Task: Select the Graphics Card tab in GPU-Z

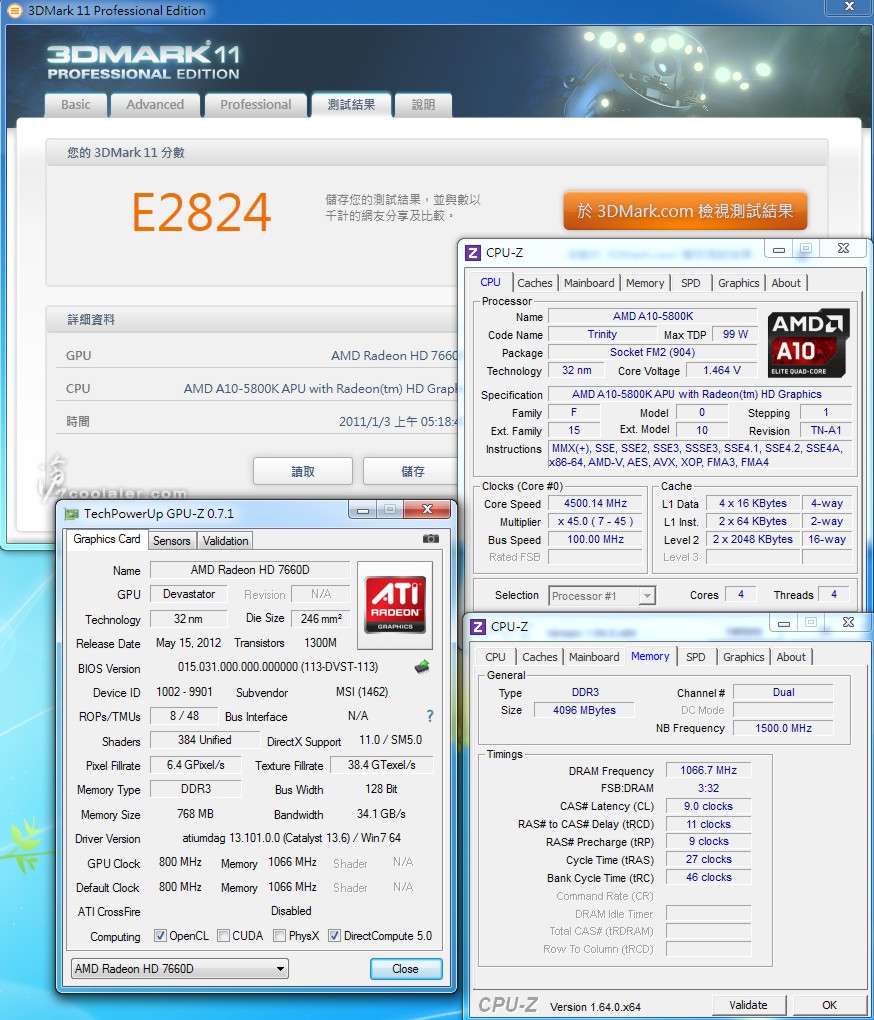Action: click(x=107, y=539)
